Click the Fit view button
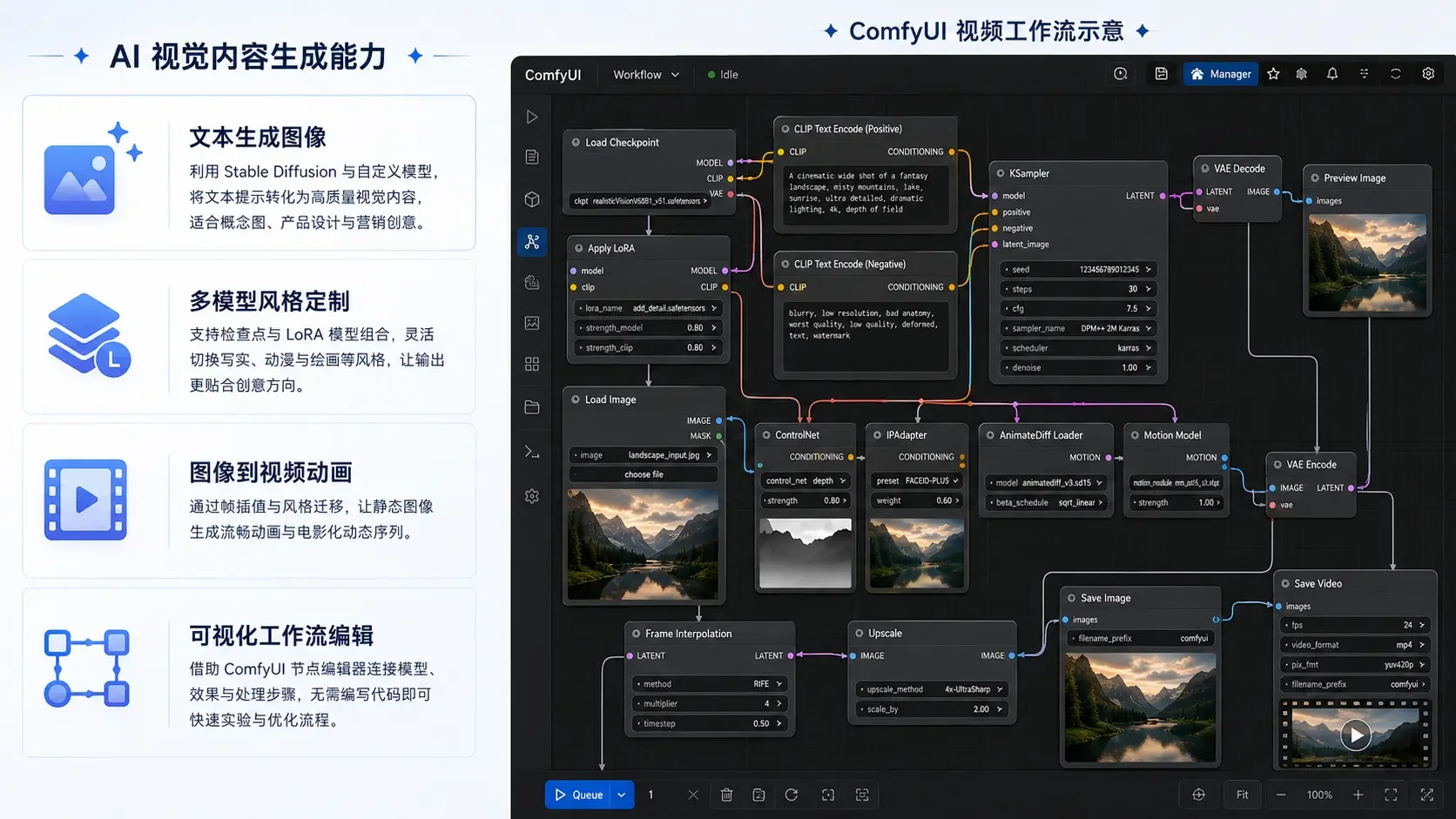Screen dimensions: 1456x819 click(1242, 795)
